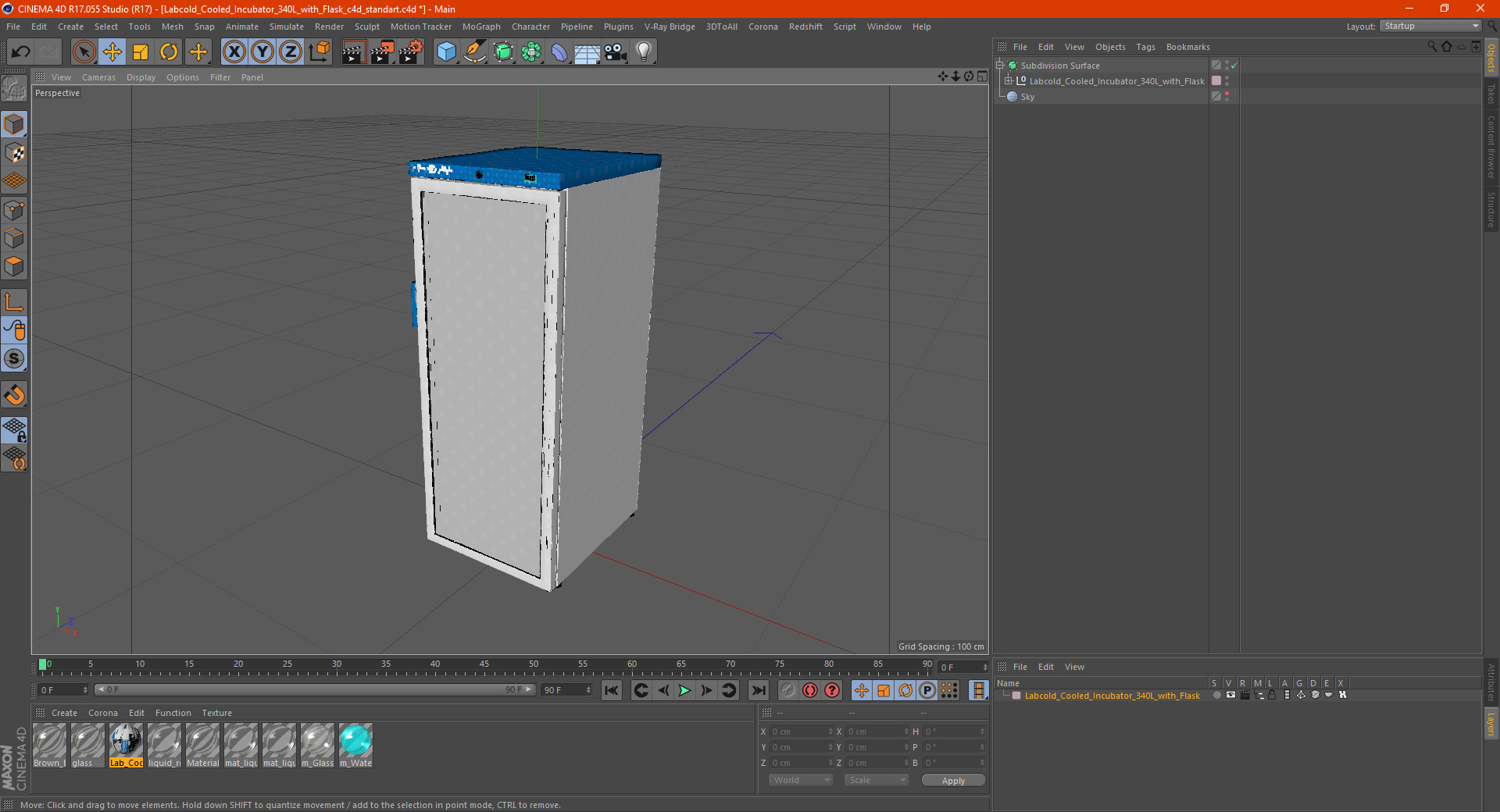Screen dimensions: 1500x812
Task: Toggle Subdivision Surface enable checkmark
Action: [x=1234, y=66]
